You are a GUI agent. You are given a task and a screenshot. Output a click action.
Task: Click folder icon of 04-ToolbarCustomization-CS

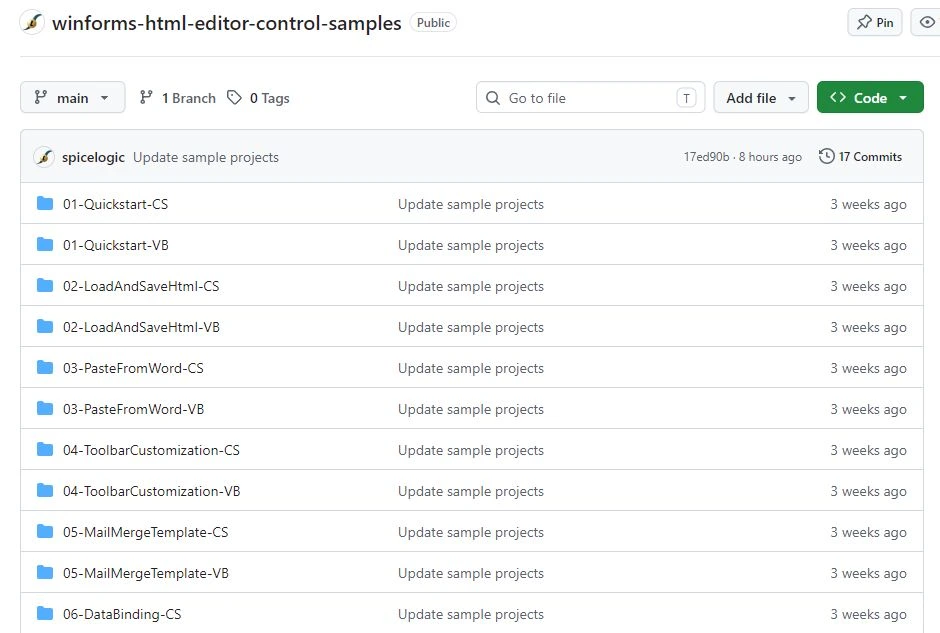pyautogui.click(x=44, y=449)
